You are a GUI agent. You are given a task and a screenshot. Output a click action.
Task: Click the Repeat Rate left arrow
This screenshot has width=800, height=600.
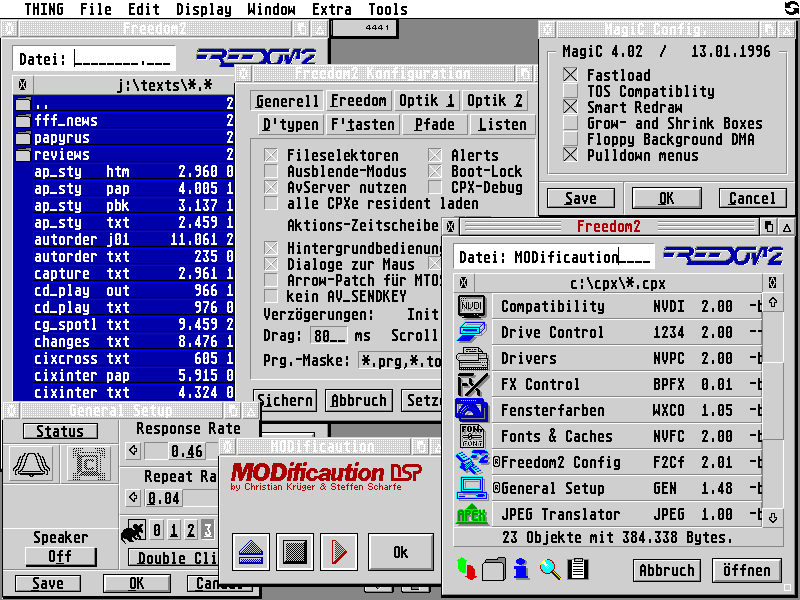point(134,497)
